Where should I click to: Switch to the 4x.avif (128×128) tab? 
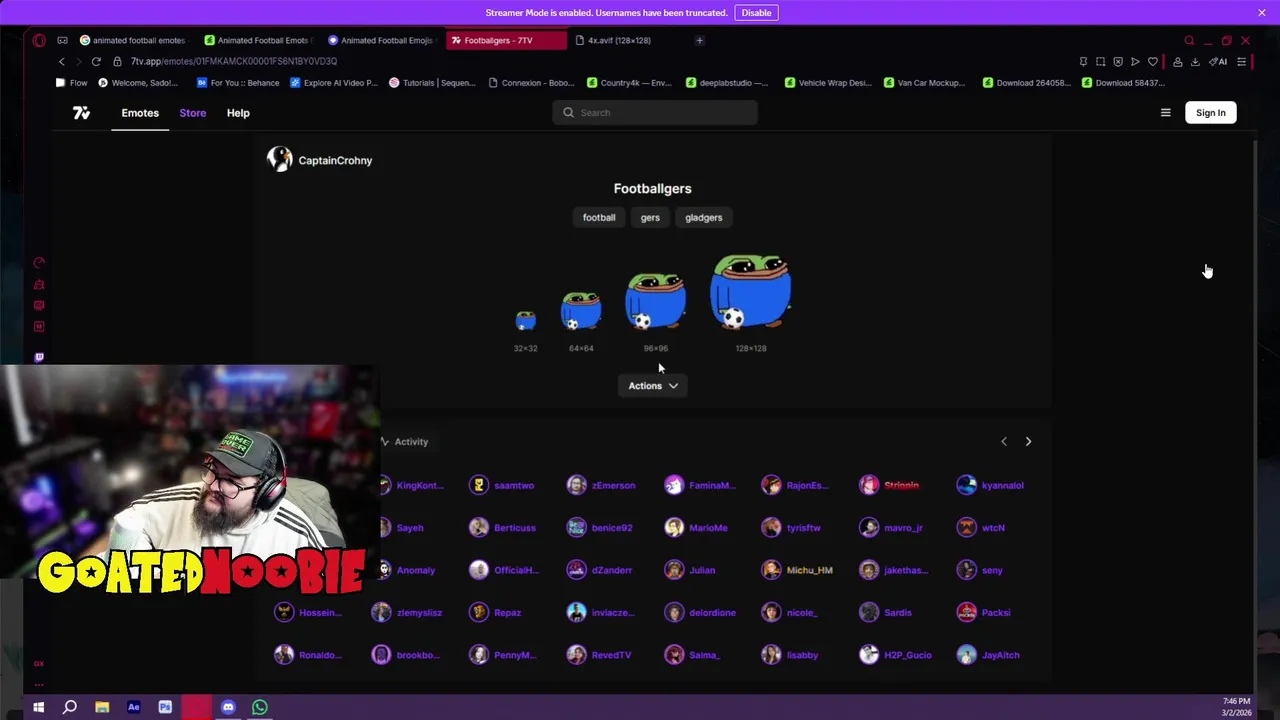621,40
